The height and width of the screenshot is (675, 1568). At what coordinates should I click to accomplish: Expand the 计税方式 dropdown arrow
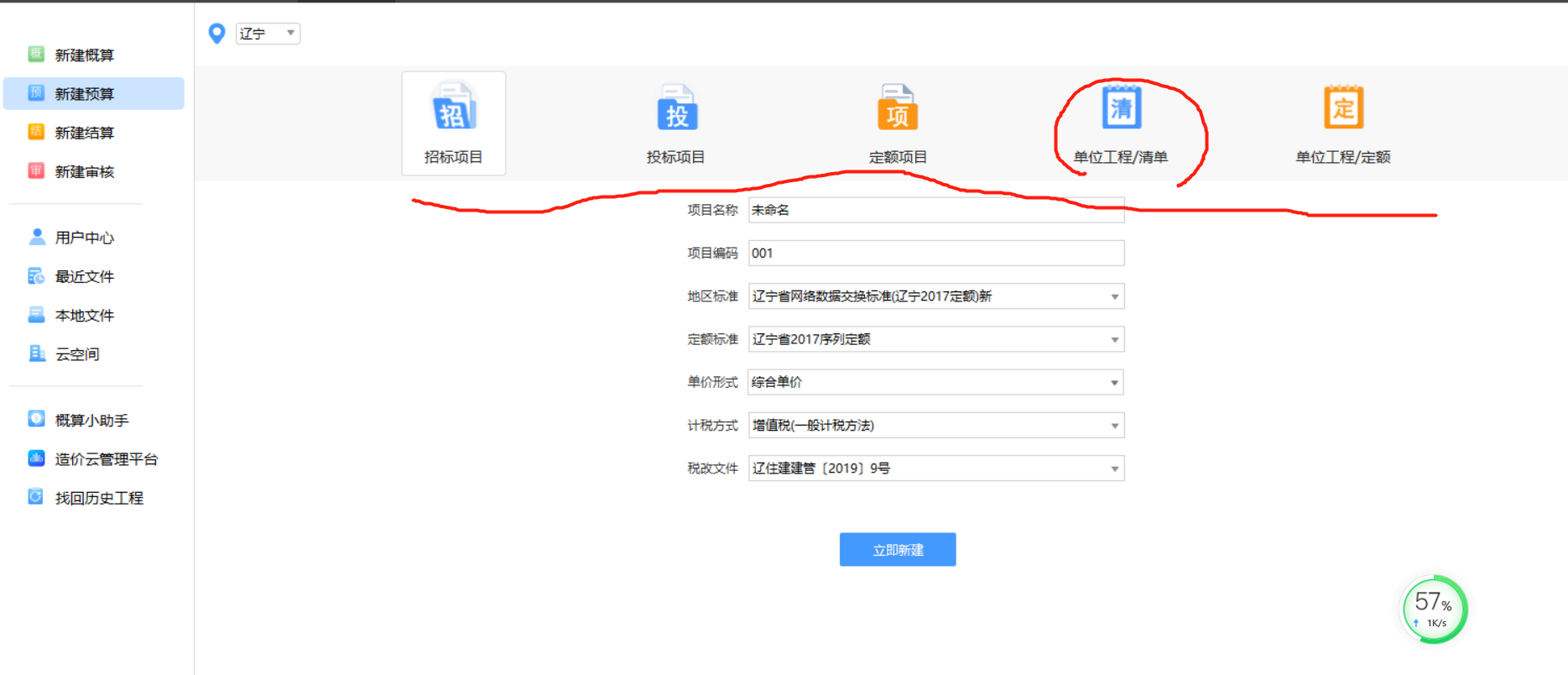(x=1115, y=426)
